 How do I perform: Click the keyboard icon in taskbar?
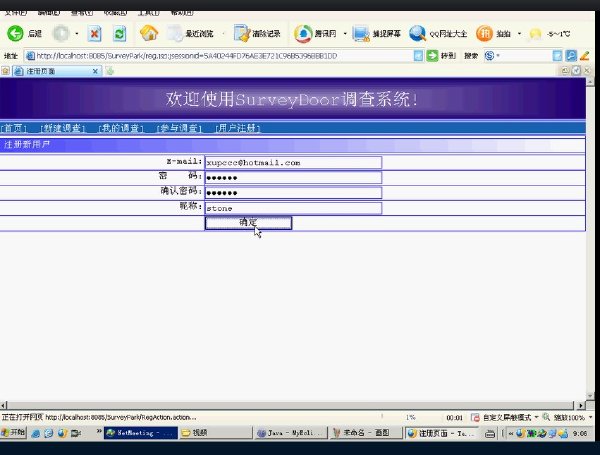(490, 434)
